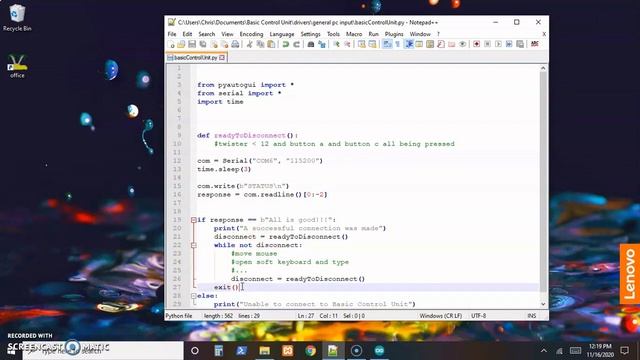Create a new file with New icon

[x=171, y=44]
